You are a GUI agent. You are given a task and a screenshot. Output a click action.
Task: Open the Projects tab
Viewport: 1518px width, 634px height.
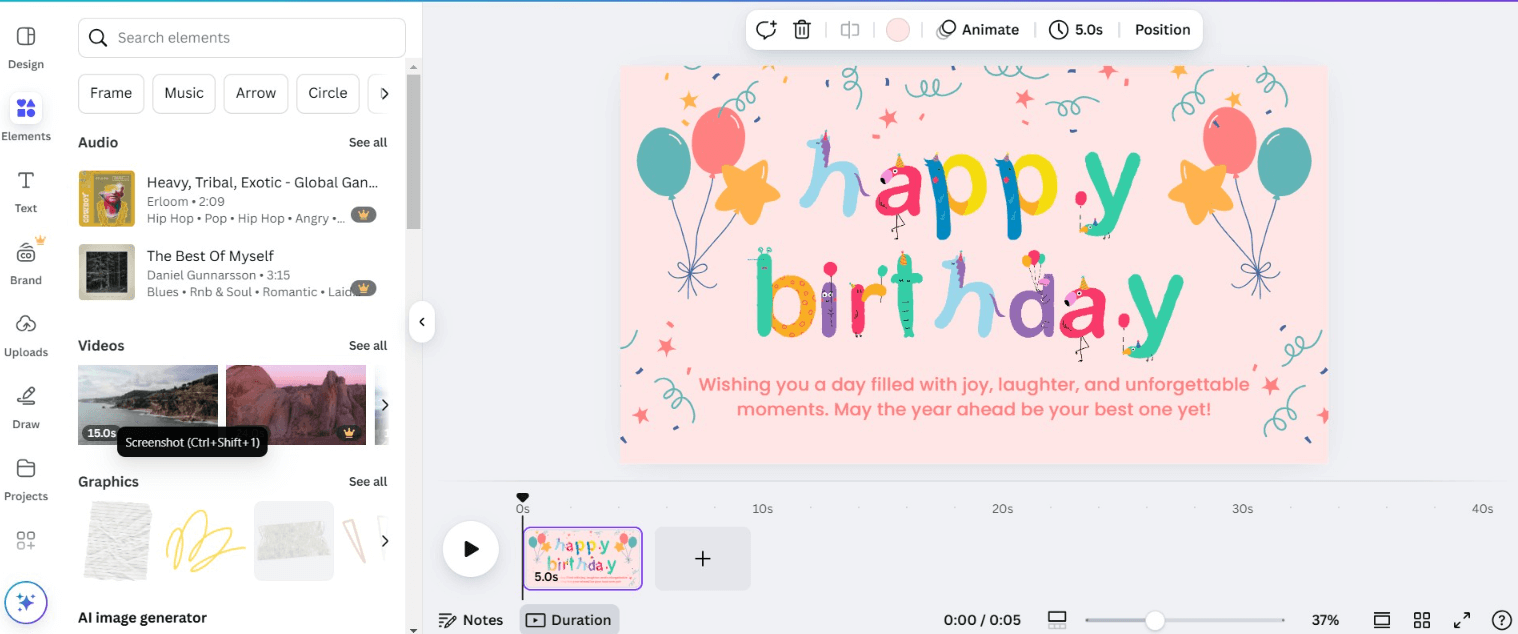tap(26, 478)
